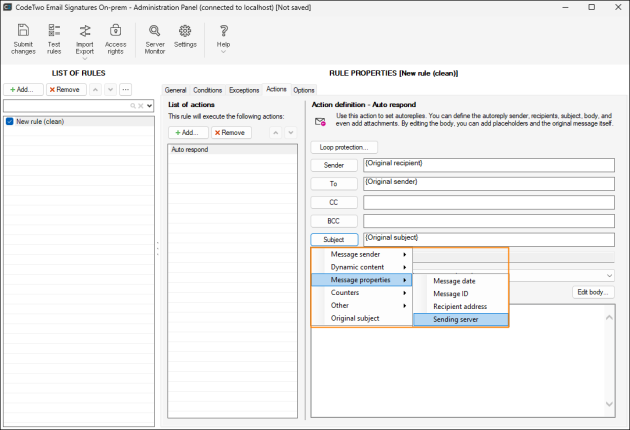
Task: Click the Loop protection button
Action: click(344, 147)
